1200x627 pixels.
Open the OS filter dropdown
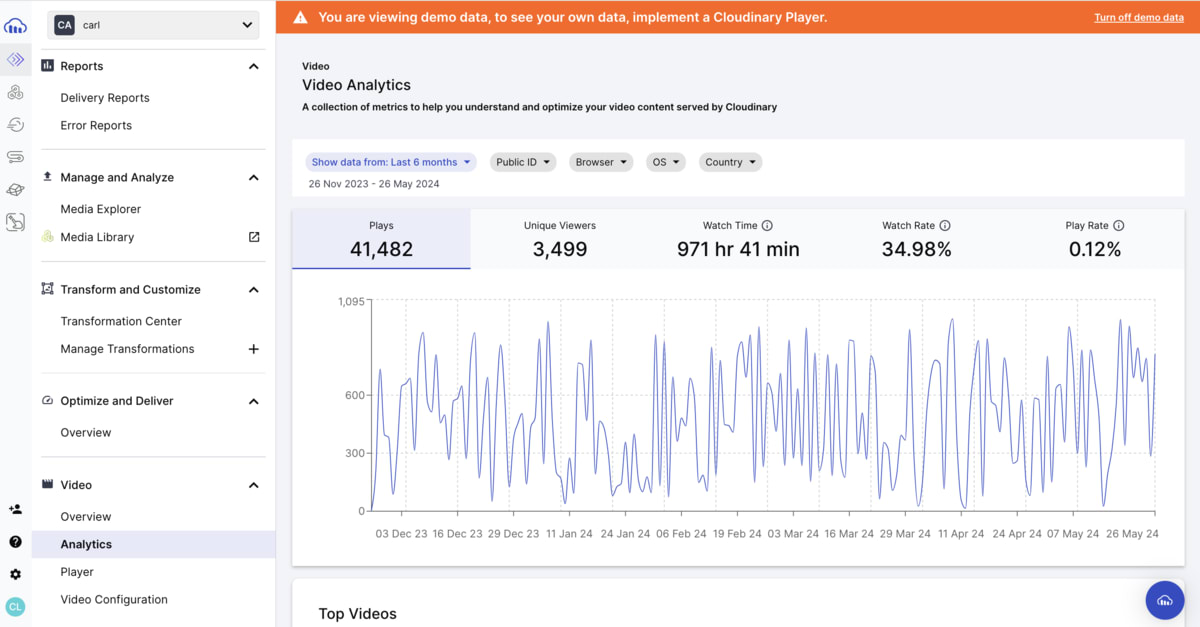666,162
